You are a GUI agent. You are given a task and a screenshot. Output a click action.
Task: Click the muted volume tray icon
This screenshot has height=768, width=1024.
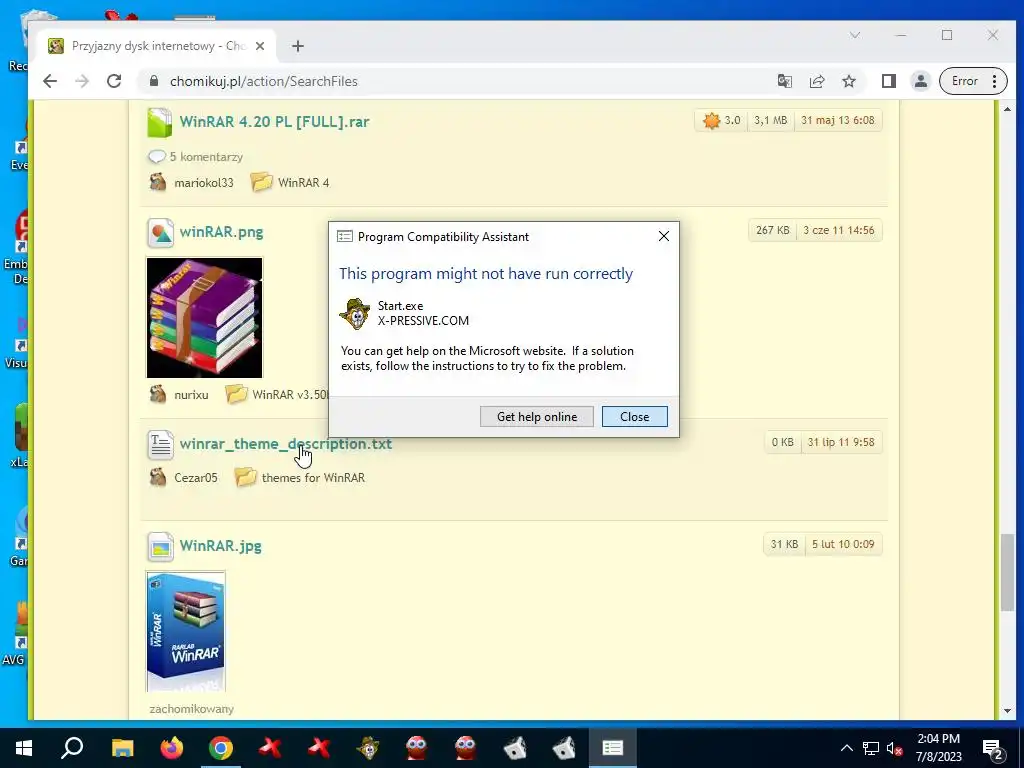(894, 748)
